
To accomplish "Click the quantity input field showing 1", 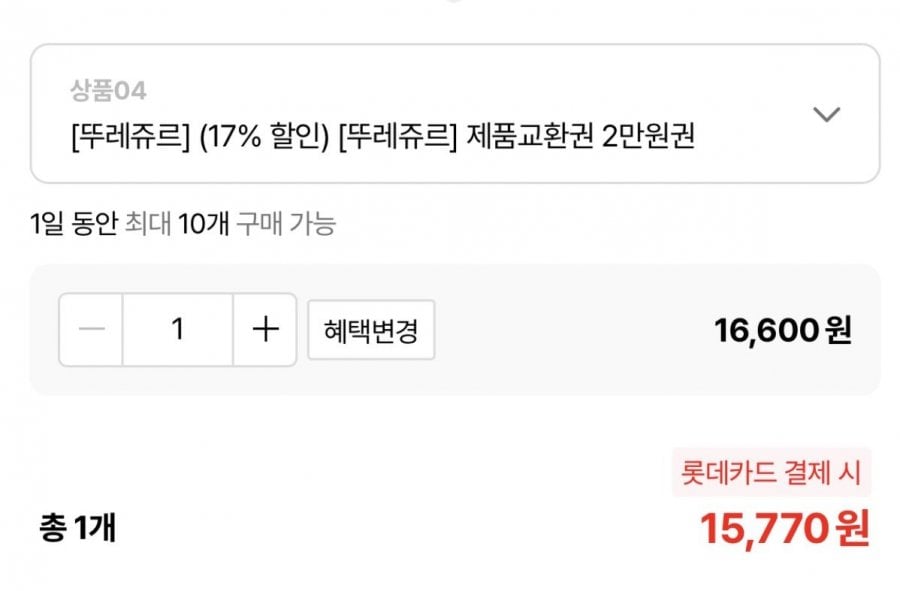I will (x=178, y=330).
